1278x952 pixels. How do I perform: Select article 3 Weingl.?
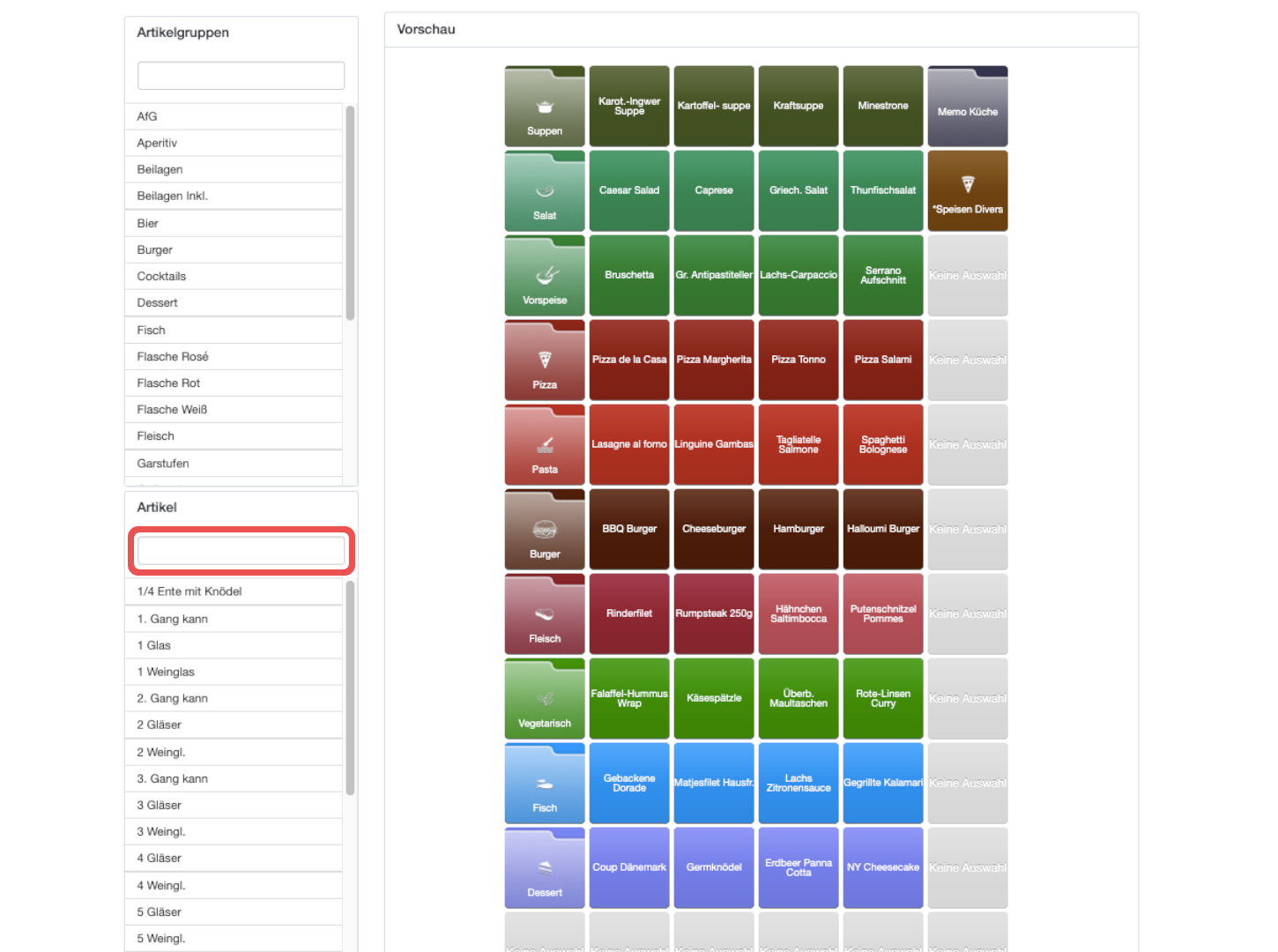pos(234,831)
